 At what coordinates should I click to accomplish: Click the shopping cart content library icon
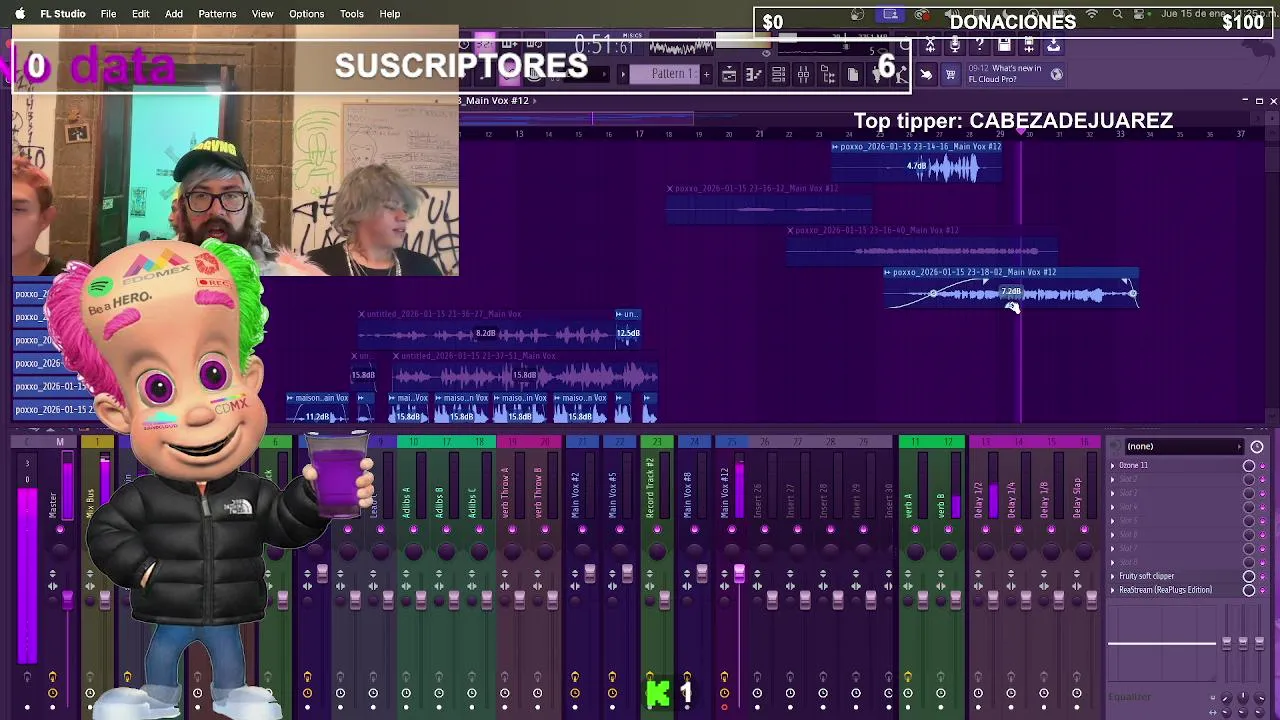951,75
